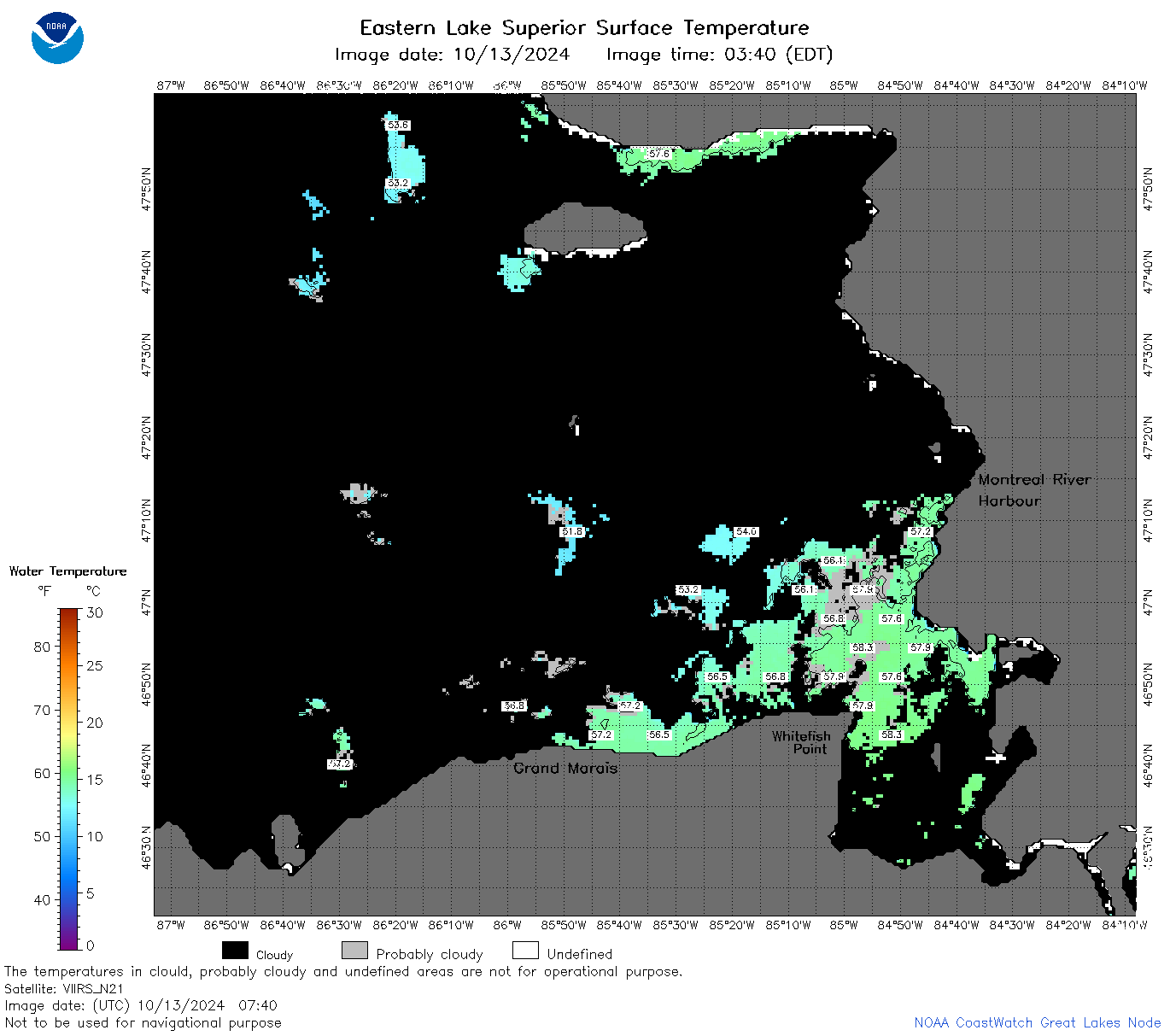
Task: Click the 51.8 temperature reading on the map
Action: click(x=571, y=531)
